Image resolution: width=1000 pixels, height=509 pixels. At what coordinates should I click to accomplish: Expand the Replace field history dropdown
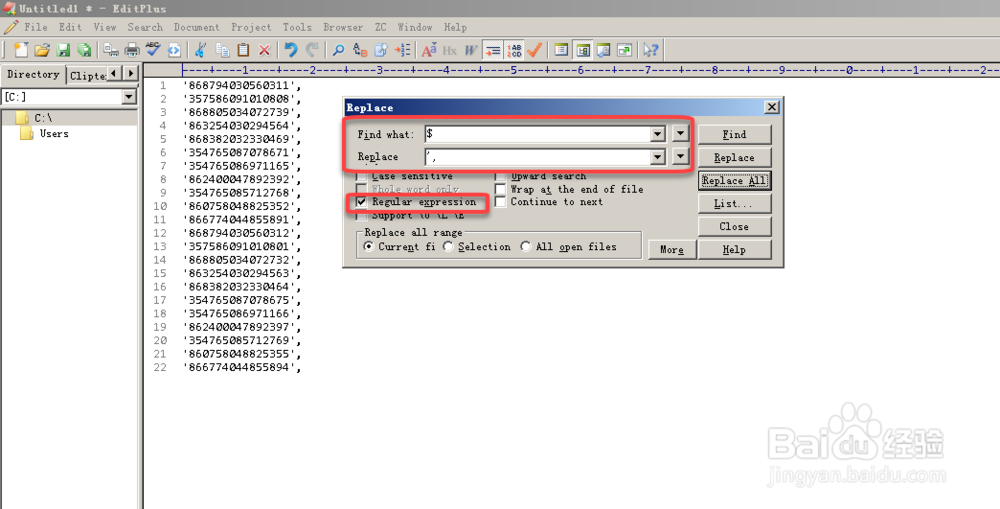tap(658, 156)
